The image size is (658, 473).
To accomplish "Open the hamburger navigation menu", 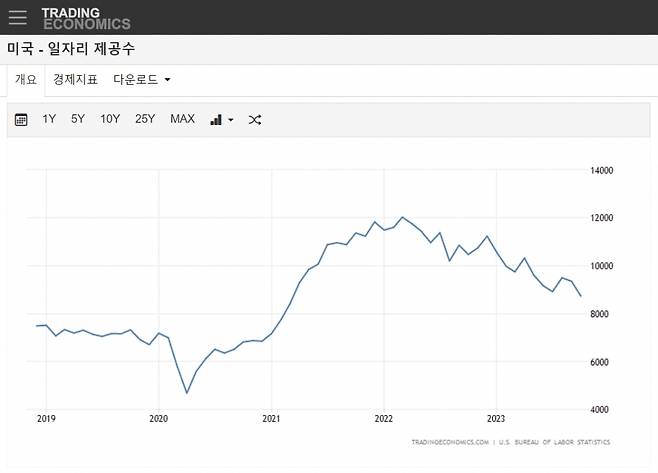I will pyautogui.click(x=17, y=18).
